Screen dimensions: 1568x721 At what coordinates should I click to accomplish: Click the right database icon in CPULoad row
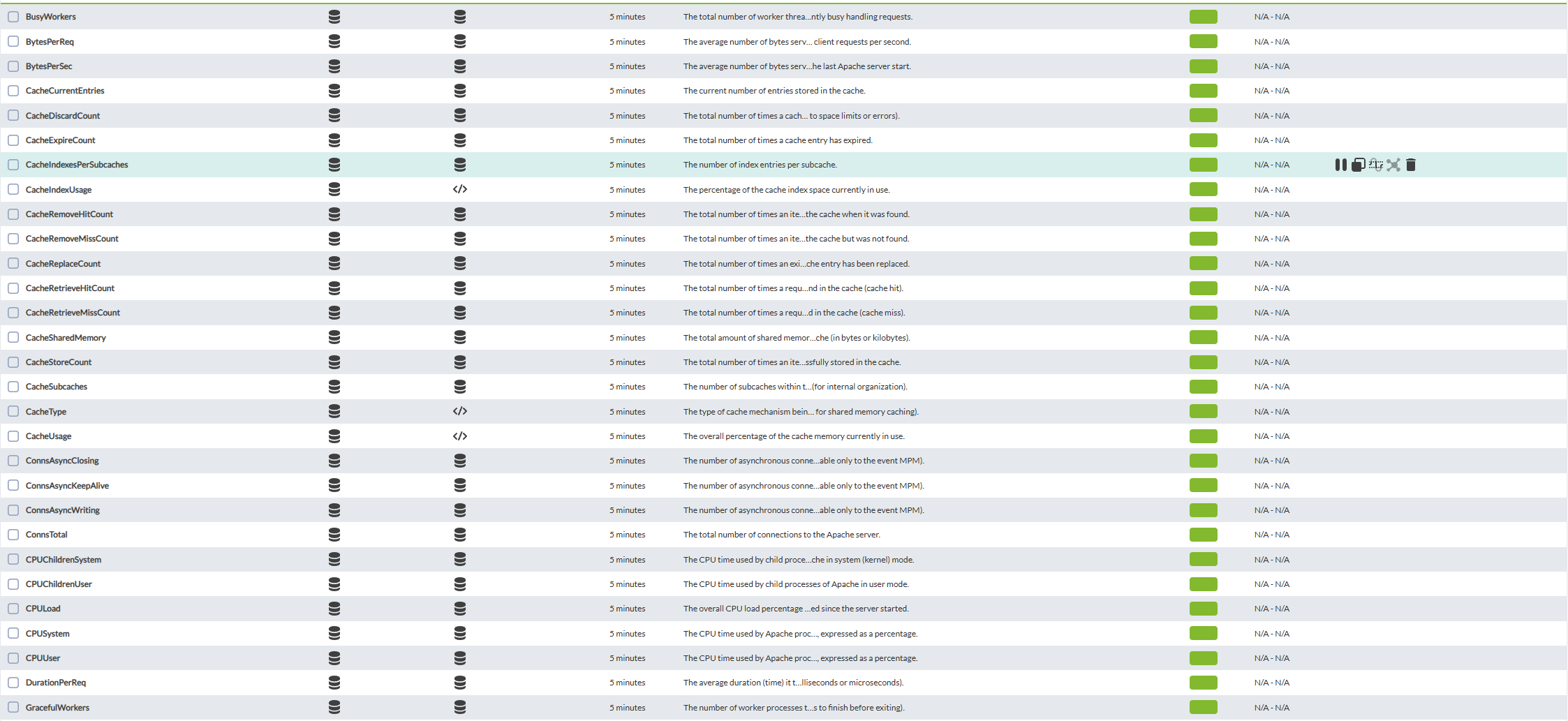point(460,609)
